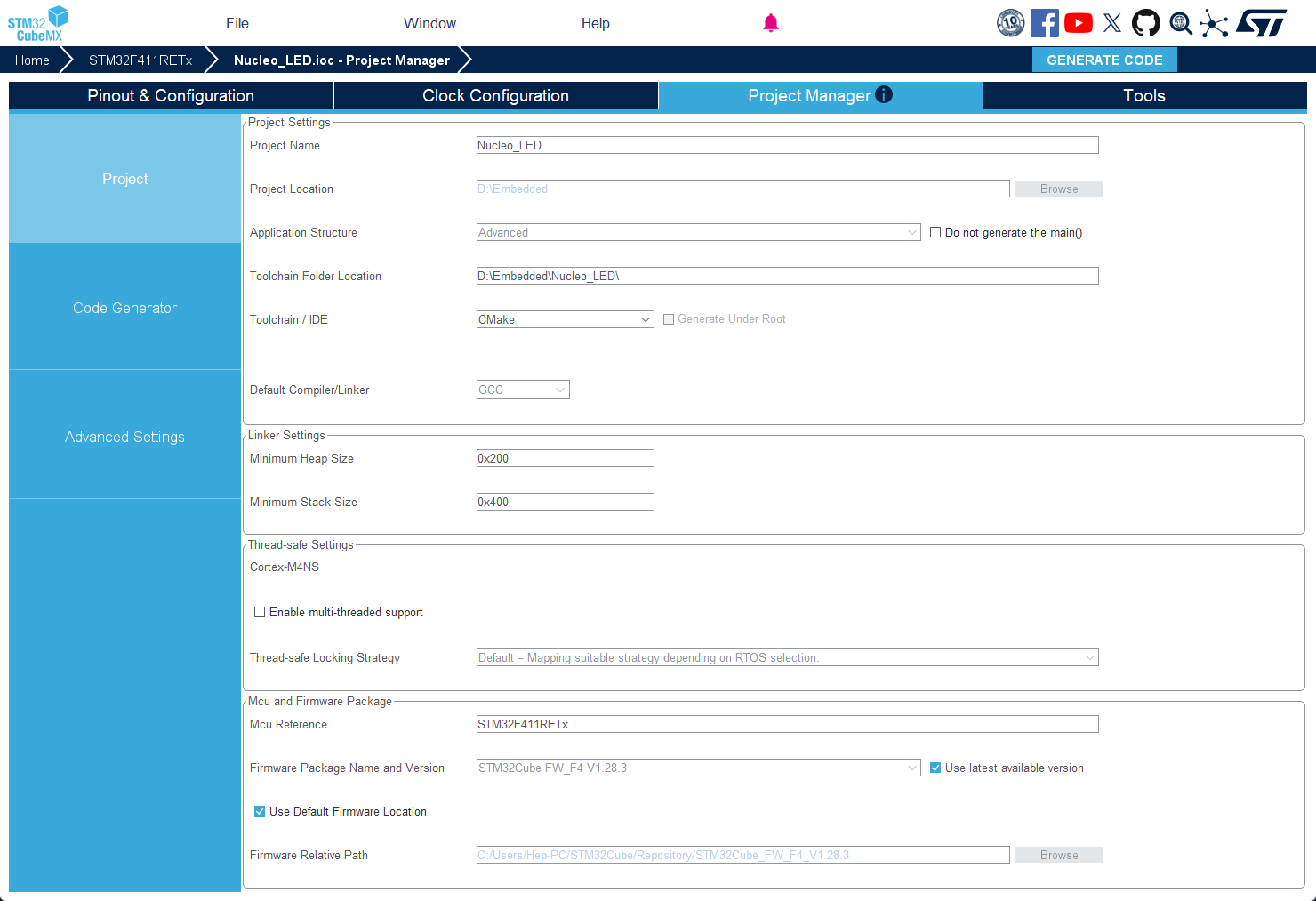Select the Project side tab
This screenshot has height=901, width=1316.
pyautogui.click(x=124, y=178)
